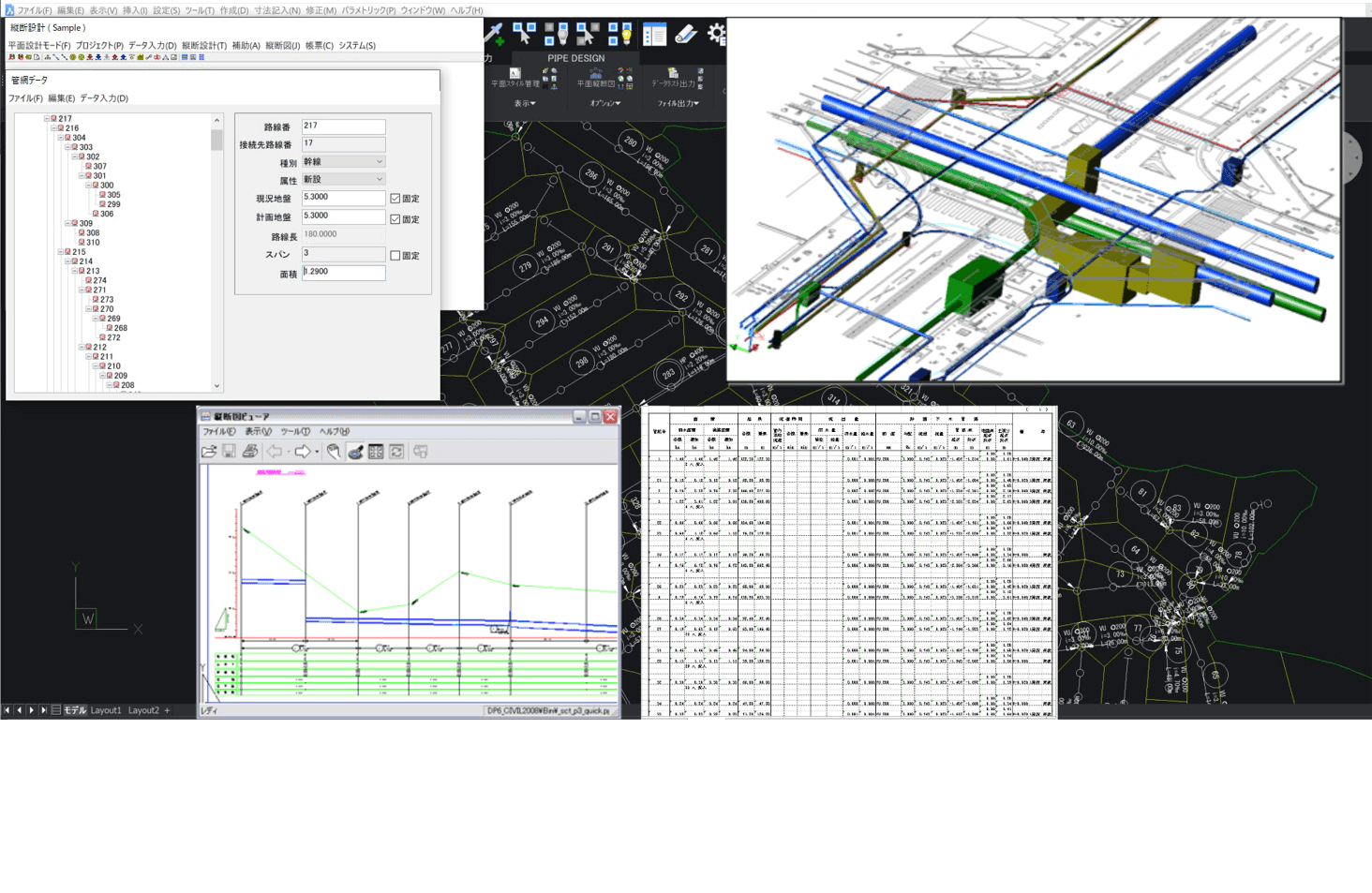Click the データリスト出力 ribbon icon

point(672,73)
